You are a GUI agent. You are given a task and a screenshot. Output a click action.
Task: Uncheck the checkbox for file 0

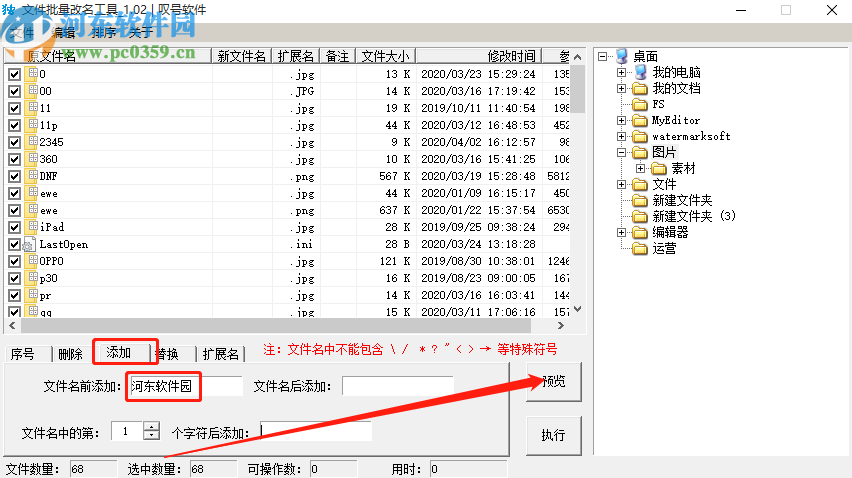(14, 74)
